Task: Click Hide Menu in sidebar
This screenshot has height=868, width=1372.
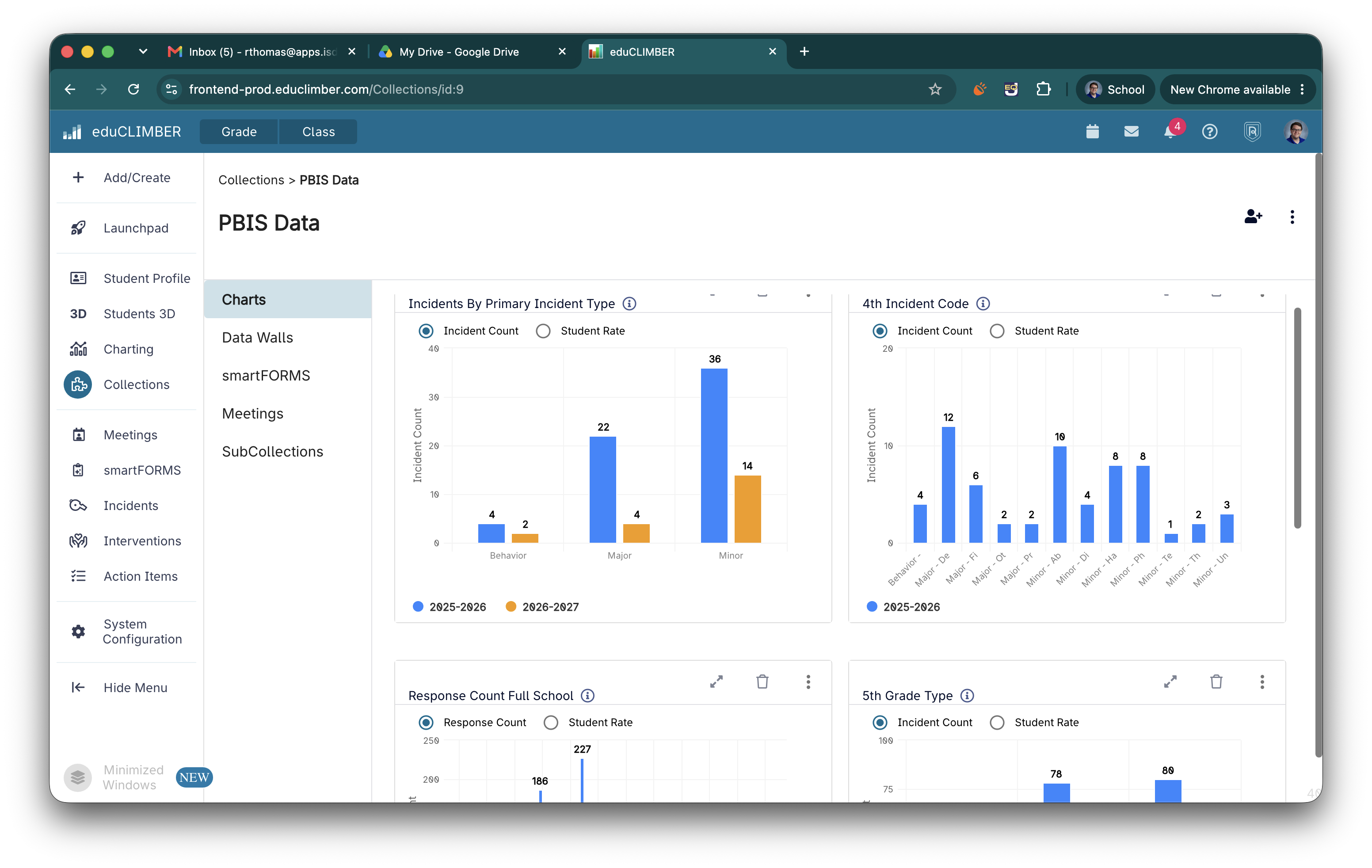Action: [x=126, y=687]
